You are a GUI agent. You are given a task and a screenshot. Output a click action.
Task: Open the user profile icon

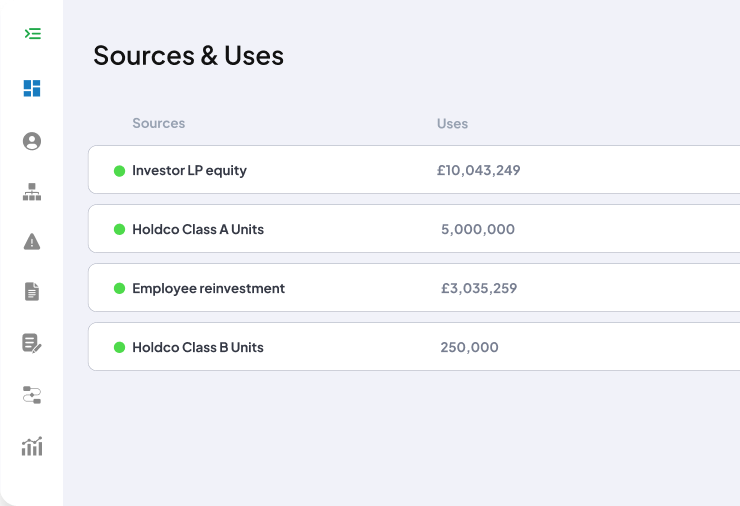[32, 141]
